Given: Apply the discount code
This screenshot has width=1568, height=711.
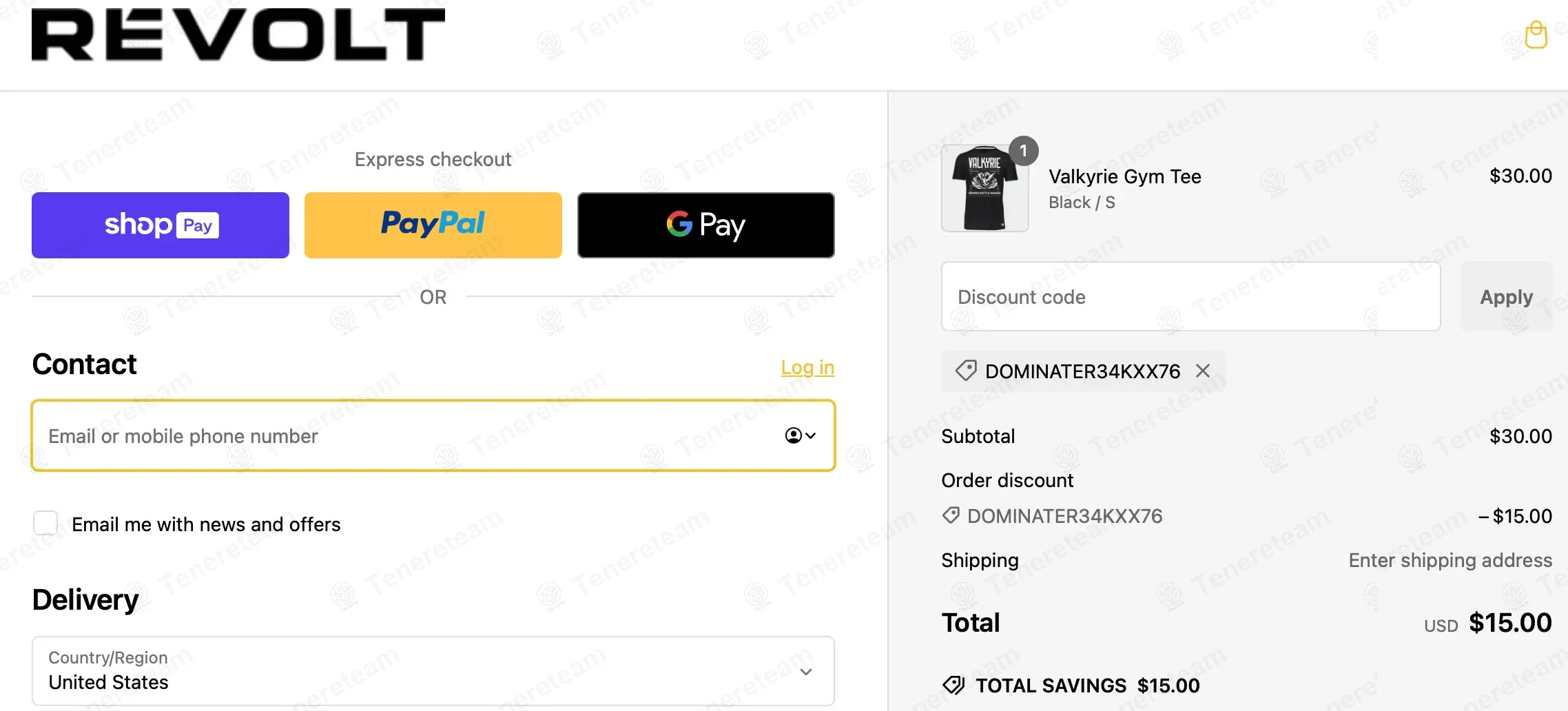Looking at the screenshot, I should click(1507, 296).
